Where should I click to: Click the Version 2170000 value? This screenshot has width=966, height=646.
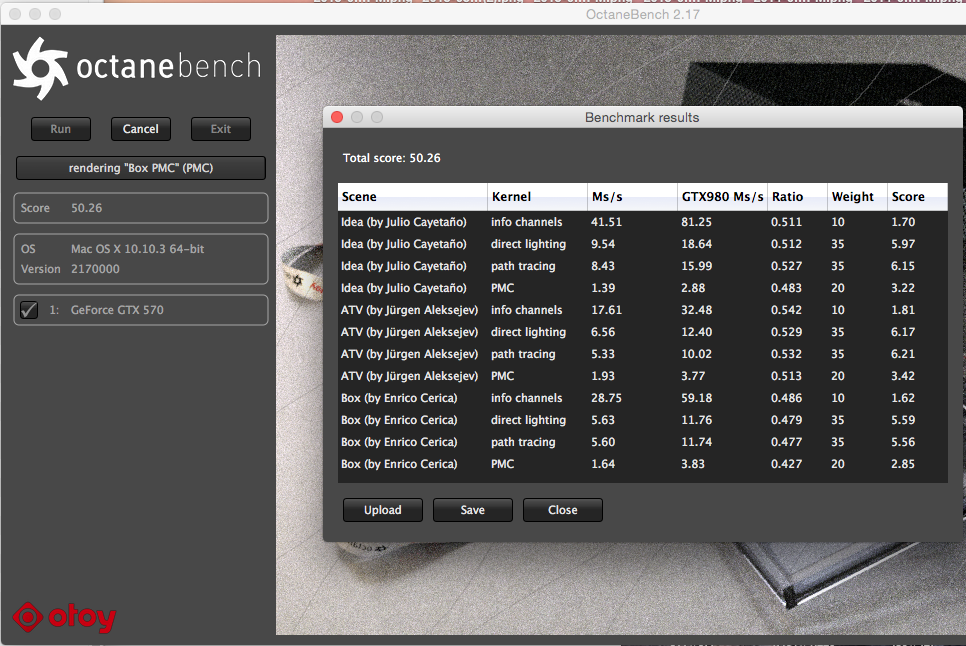click(x=95, y=269)
